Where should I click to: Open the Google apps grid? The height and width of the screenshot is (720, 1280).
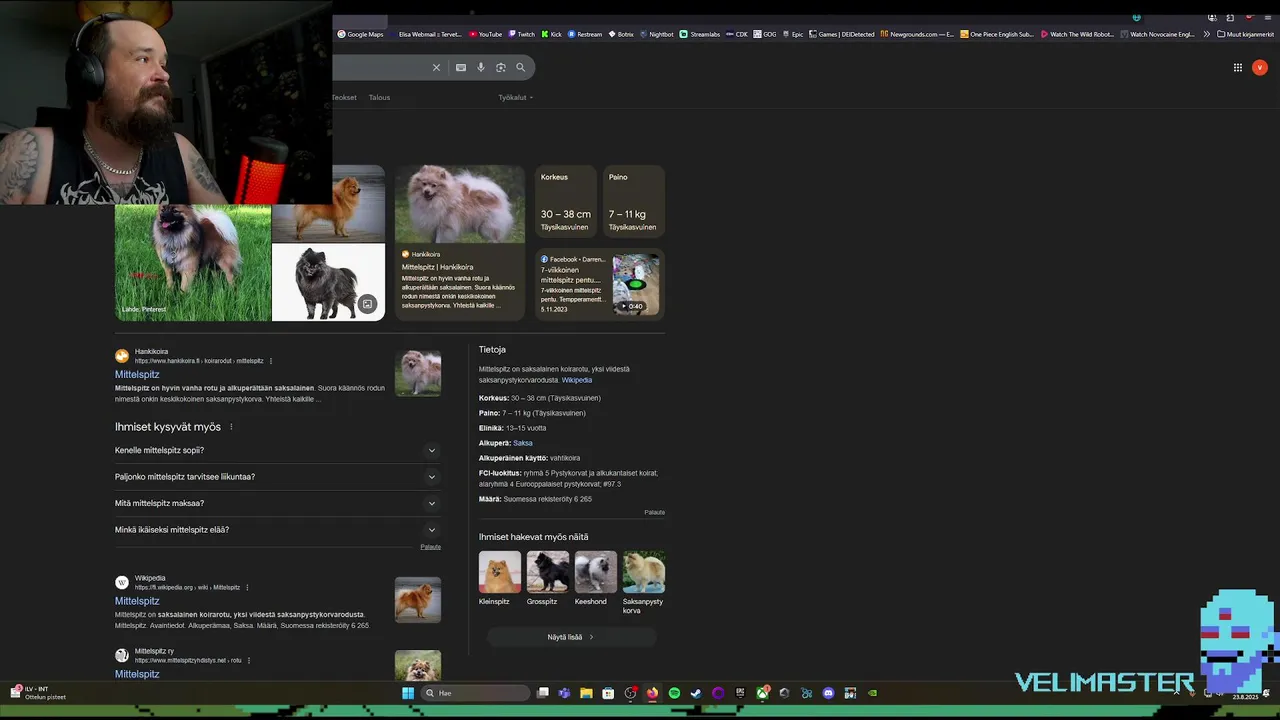[1238, 67]
